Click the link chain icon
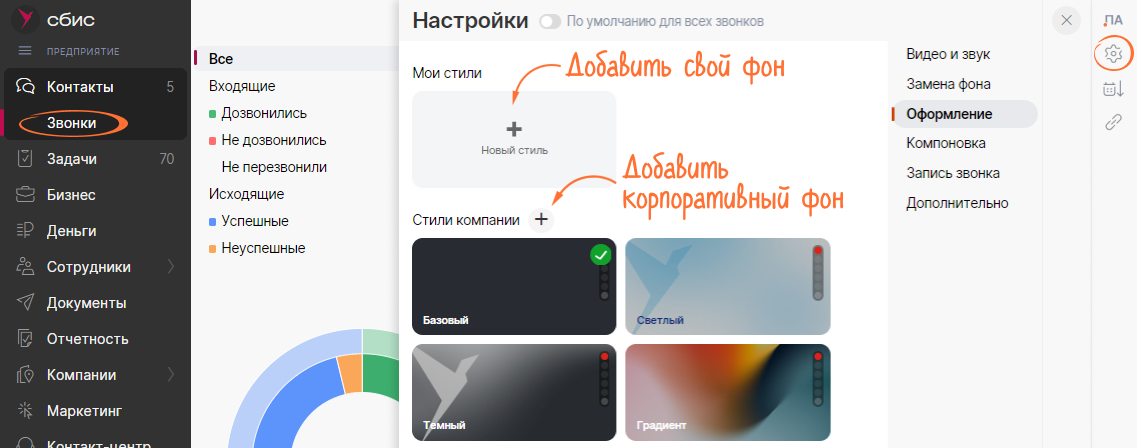 pos(1113,122)
